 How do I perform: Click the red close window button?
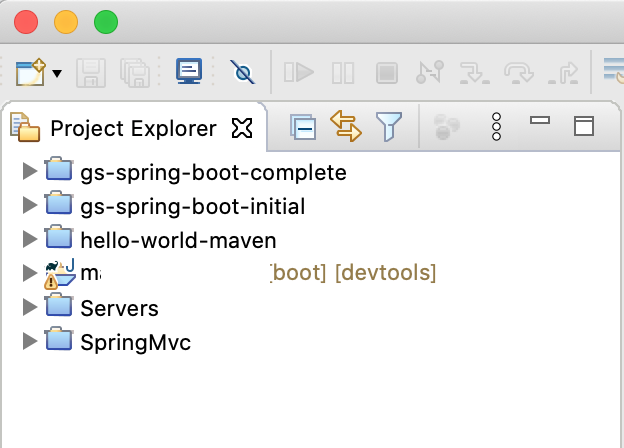point(26,22)
